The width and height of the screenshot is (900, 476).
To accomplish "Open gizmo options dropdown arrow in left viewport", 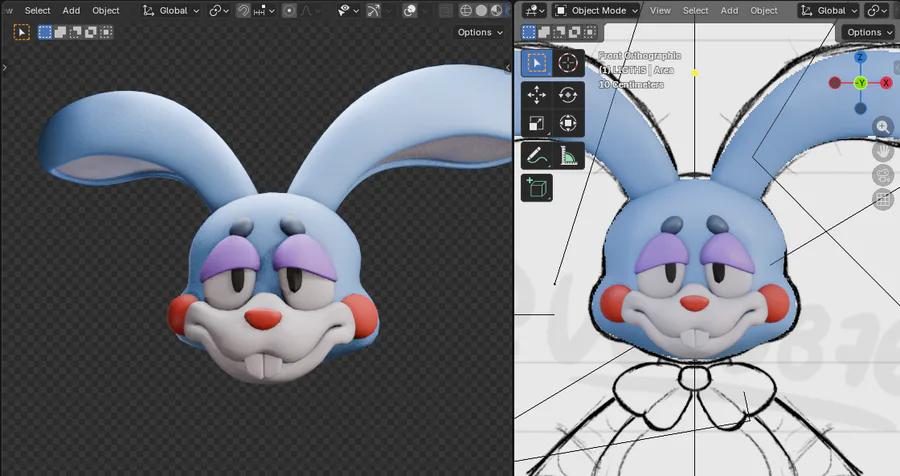I will (389, 10).
